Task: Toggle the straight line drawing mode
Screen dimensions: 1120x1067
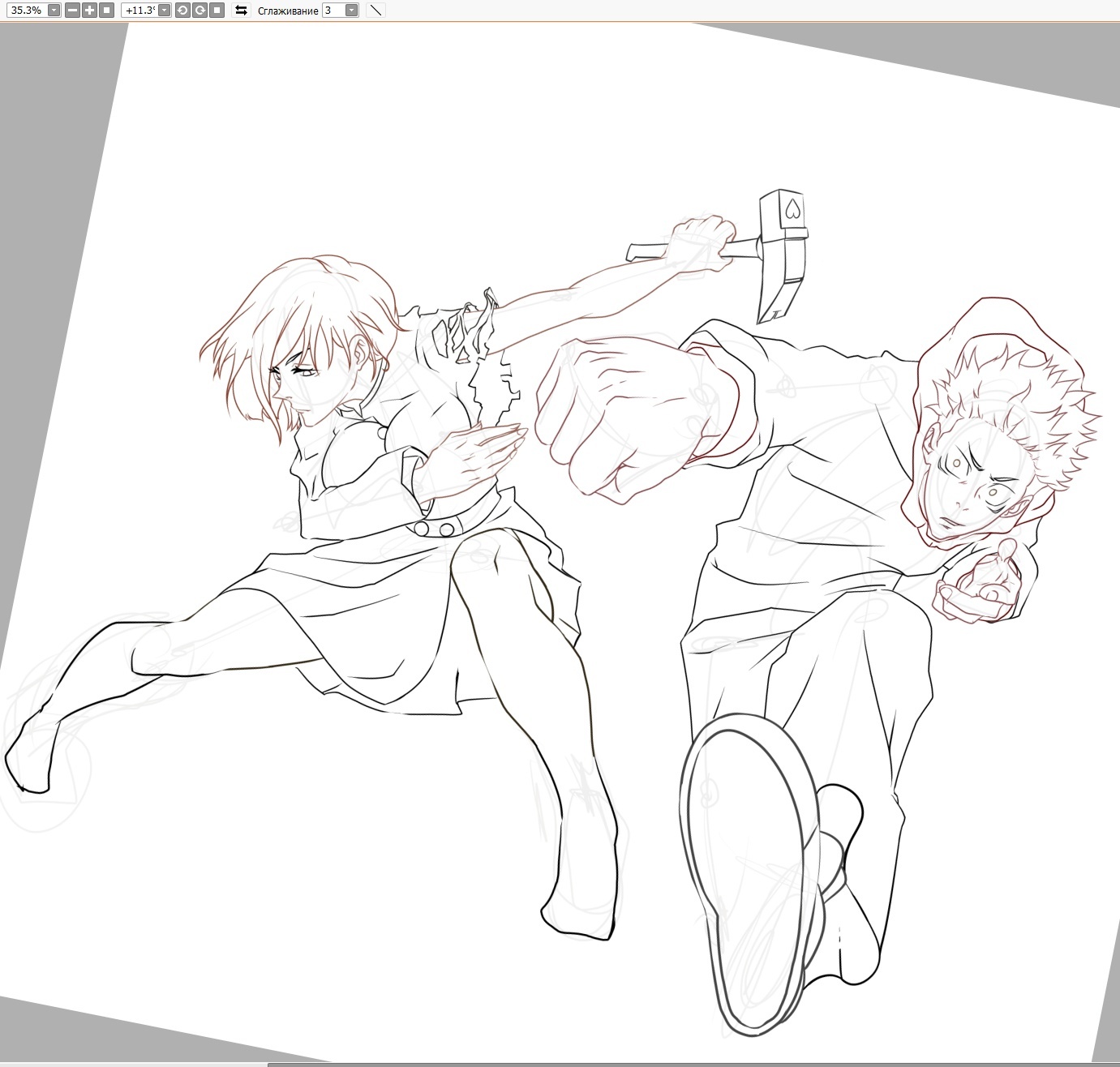Action: pos(375,11)
